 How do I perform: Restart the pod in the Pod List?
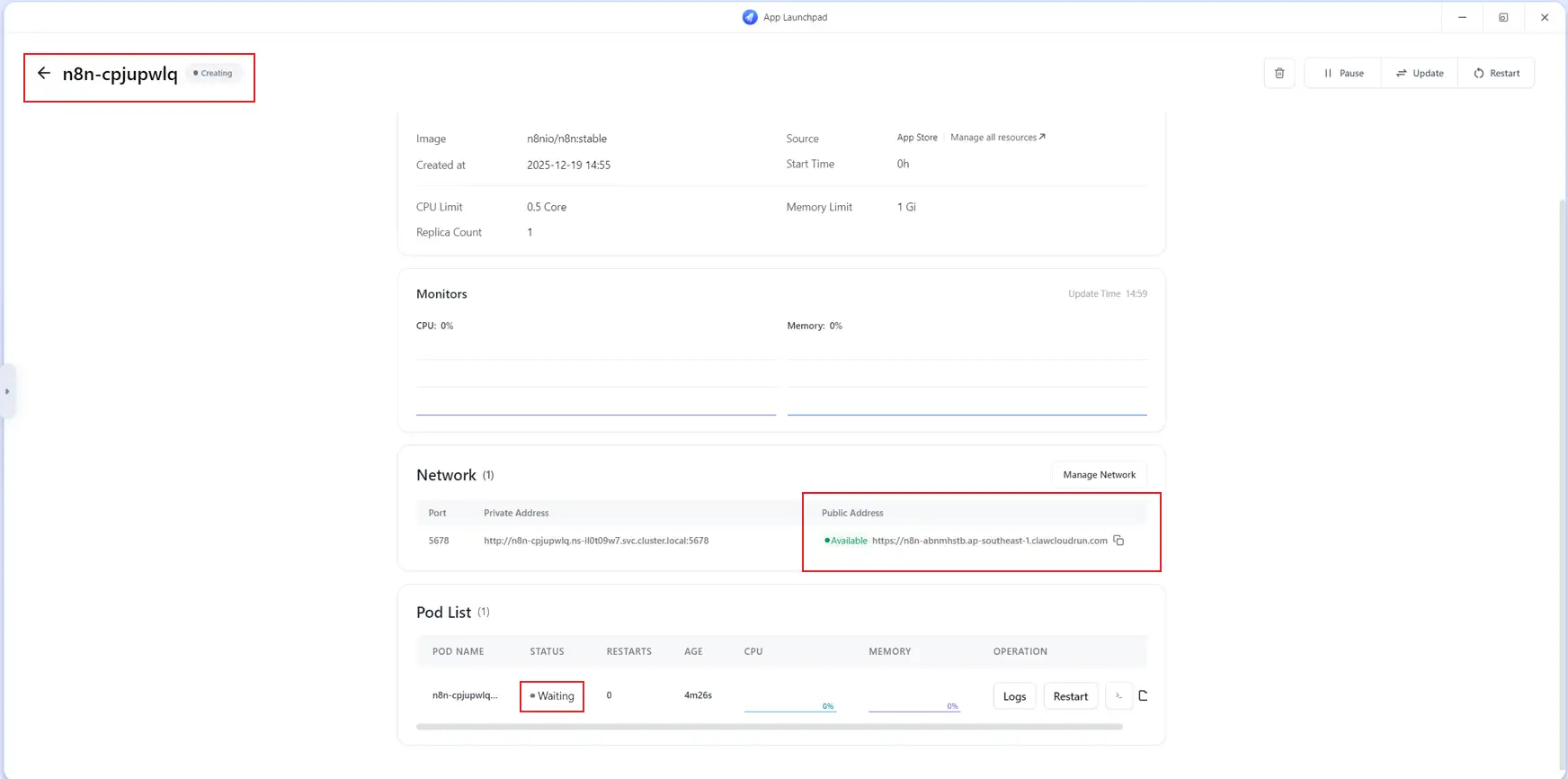[1070, 696]
